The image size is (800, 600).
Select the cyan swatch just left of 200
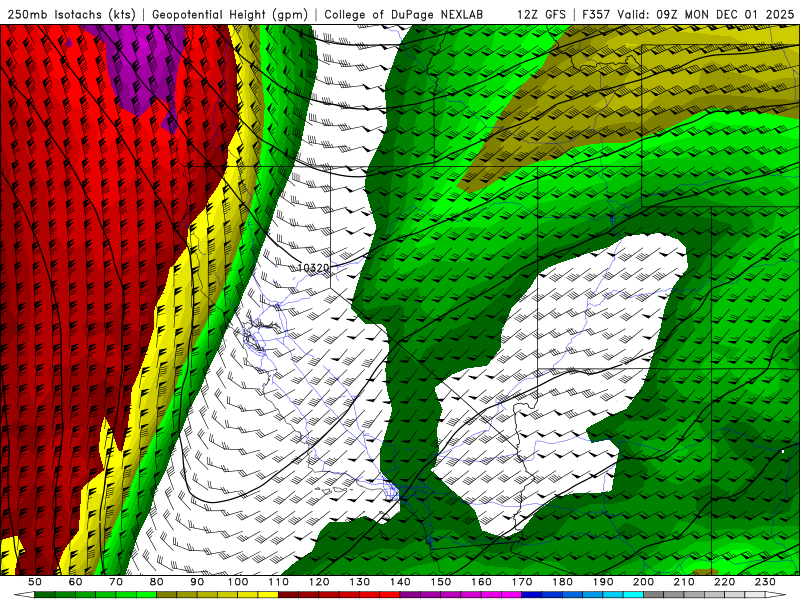click(x=633, y=595)
